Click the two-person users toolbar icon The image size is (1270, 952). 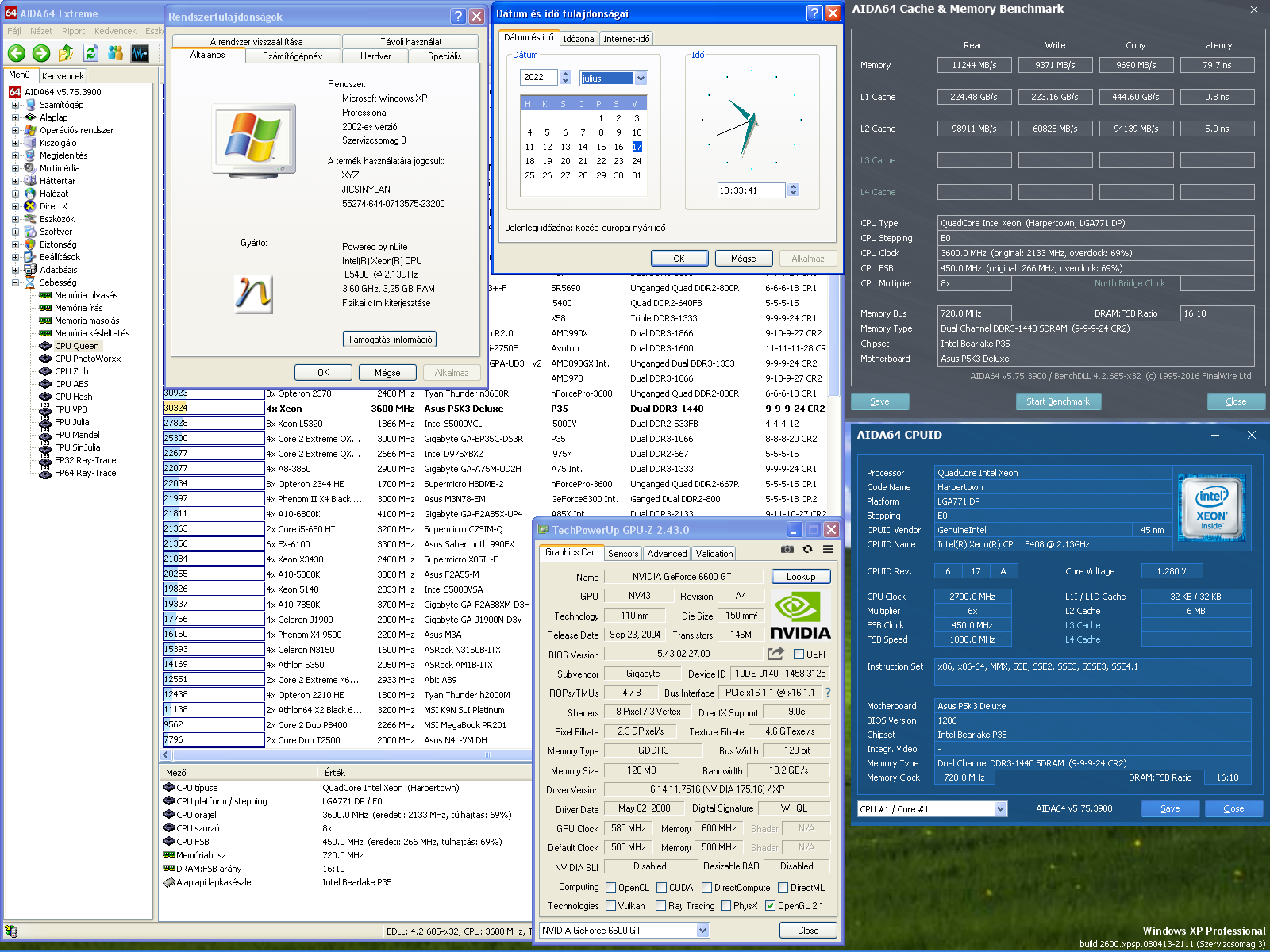(x=116, y=53)
